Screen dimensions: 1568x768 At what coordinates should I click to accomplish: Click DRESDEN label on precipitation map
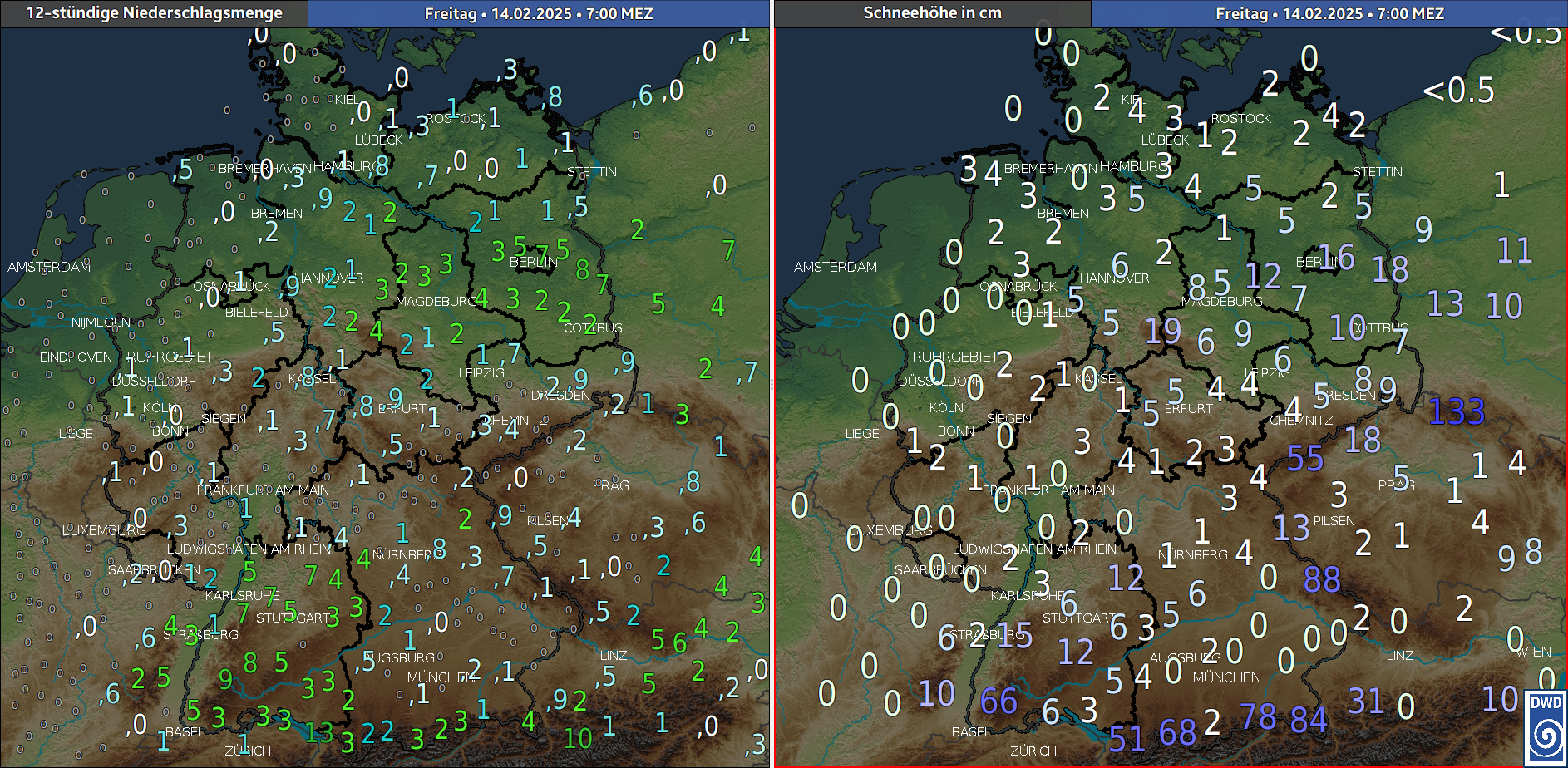click(560, 395)
